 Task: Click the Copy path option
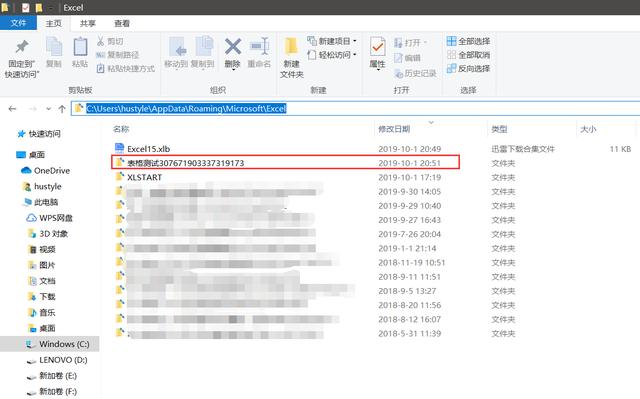pyautogui.click(x=118, y=55)
